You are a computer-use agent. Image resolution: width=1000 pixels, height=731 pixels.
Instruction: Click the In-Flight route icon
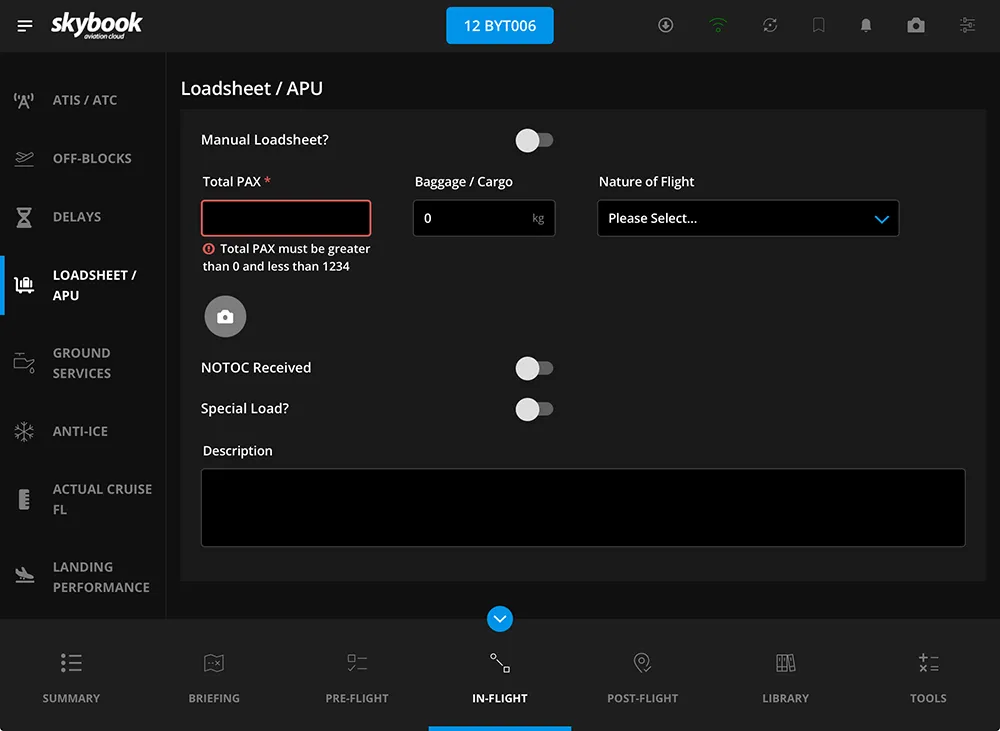pyautogui.click(x=499, y=663)
